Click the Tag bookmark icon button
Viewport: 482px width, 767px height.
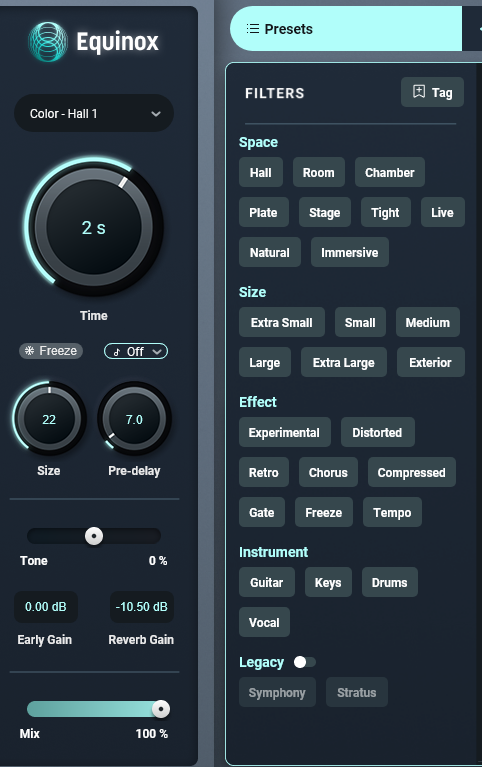click(x=432, y=92)
